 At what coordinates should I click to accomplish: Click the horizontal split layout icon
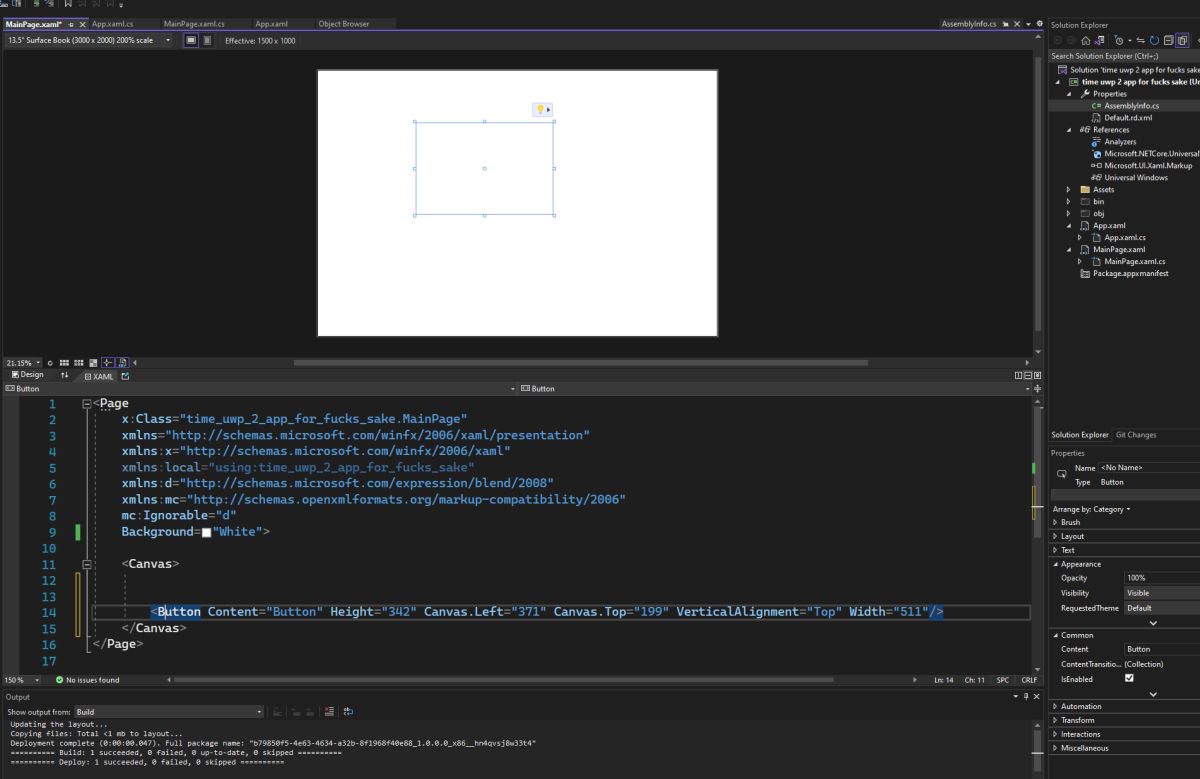(1029, 375)
